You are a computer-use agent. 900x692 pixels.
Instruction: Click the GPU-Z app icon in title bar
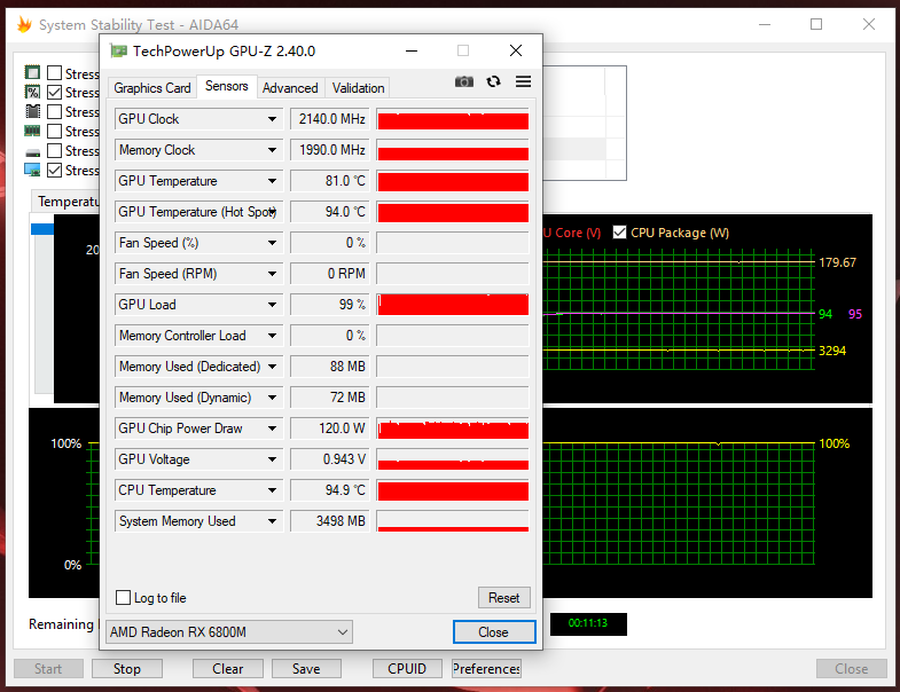pos(118,51)
